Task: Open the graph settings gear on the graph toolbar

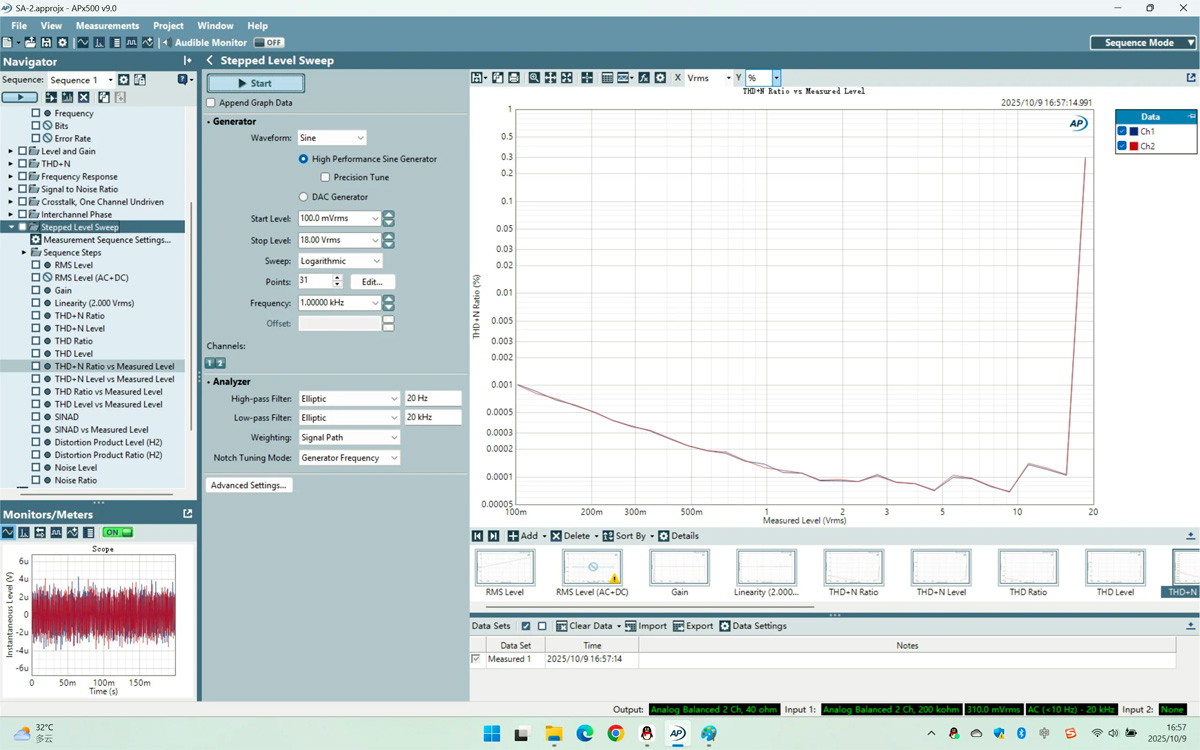Action: click(659, 77)
